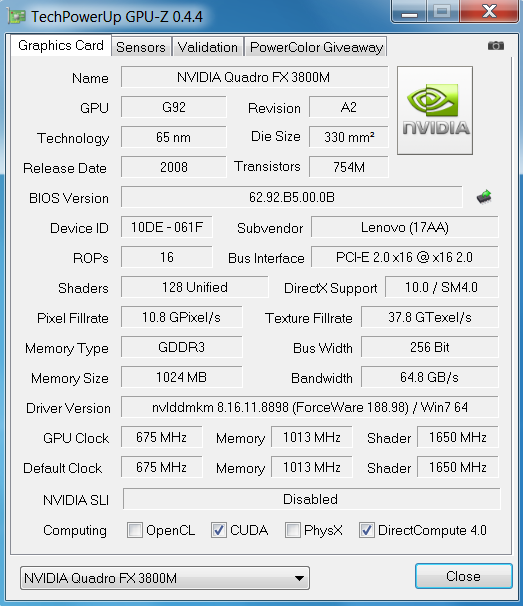The width and height of the screenshot is (523, 606).
Task: Click the Driver Version text field
Action: [x=310, y=407]
